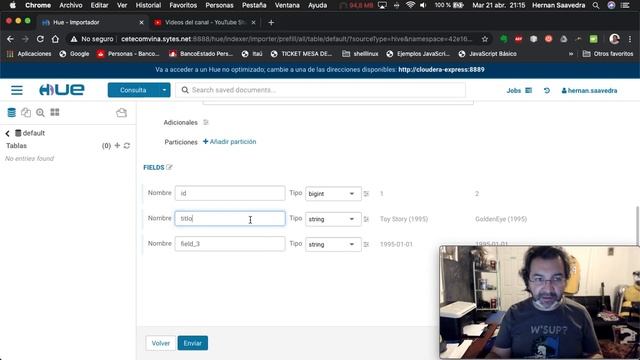640x360 pixels.
Task: Open Otros favoritos bookmarks folder
Action: pos(608,54)
